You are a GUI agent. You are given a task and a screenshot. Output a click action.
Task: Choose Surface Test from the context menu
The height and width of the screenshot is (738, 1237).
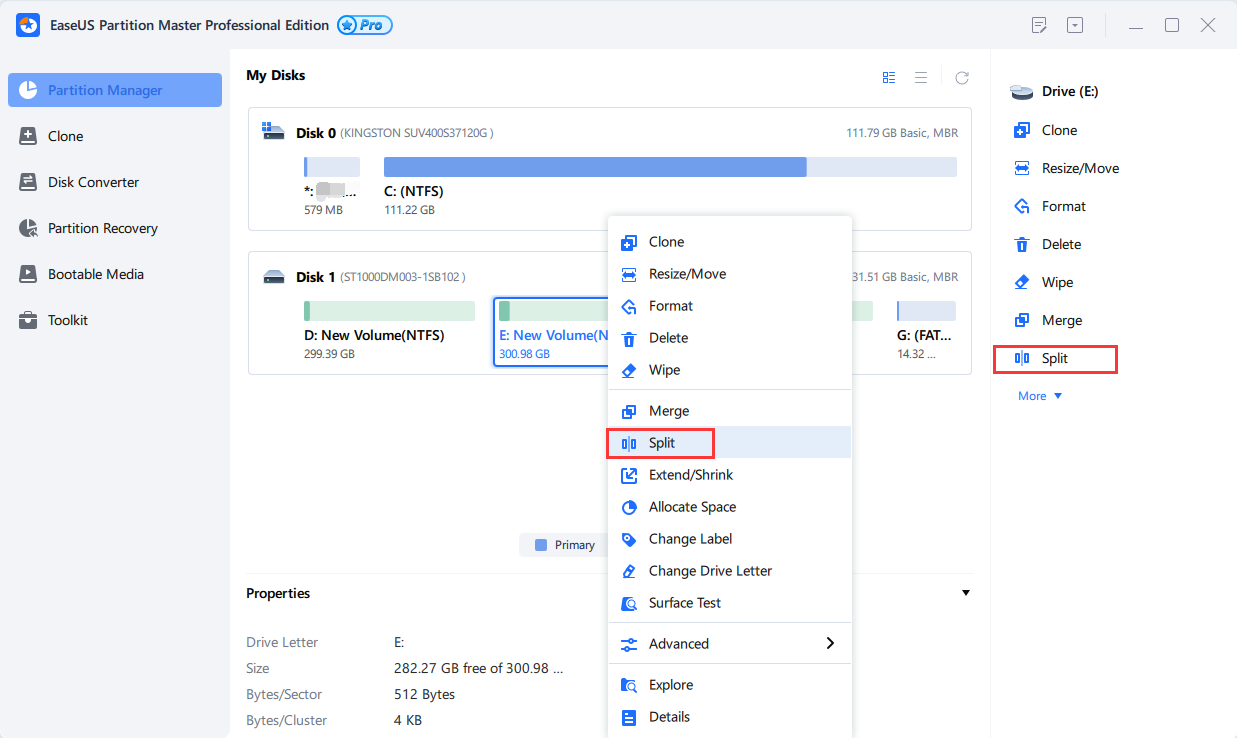[x=684, y=603]
